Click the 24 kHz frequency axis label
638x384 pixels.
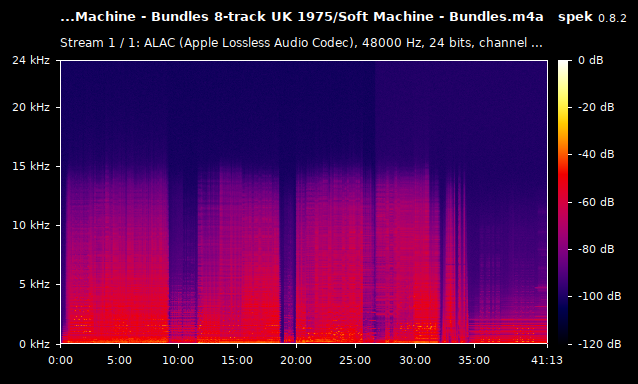coord(31,60)
